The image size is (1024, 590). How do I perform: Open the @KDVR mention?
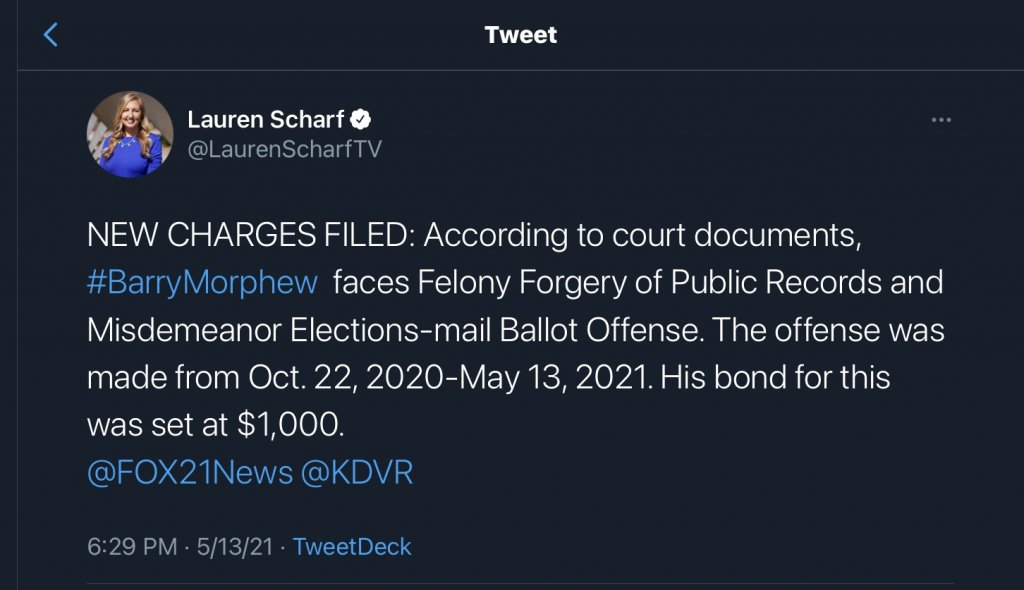coord(357,472)
